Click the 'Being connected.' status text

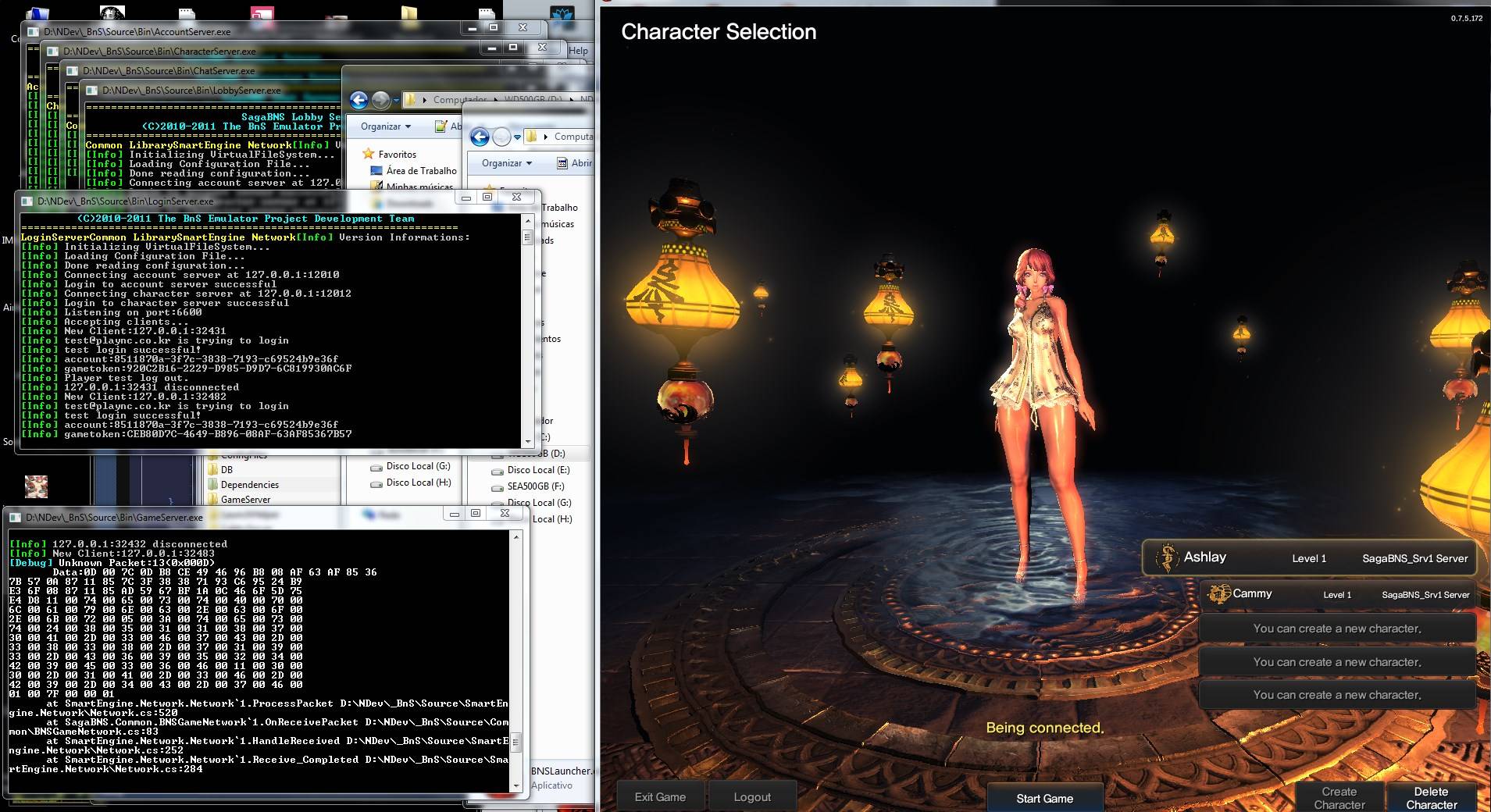1044,728
